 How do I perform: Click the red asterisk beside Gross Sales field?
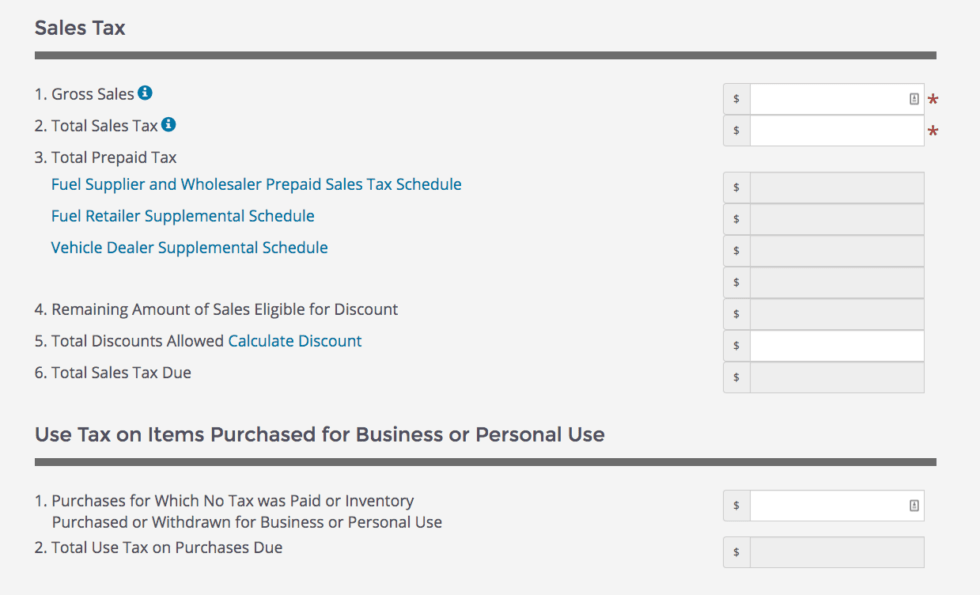[x=932, y=98]
